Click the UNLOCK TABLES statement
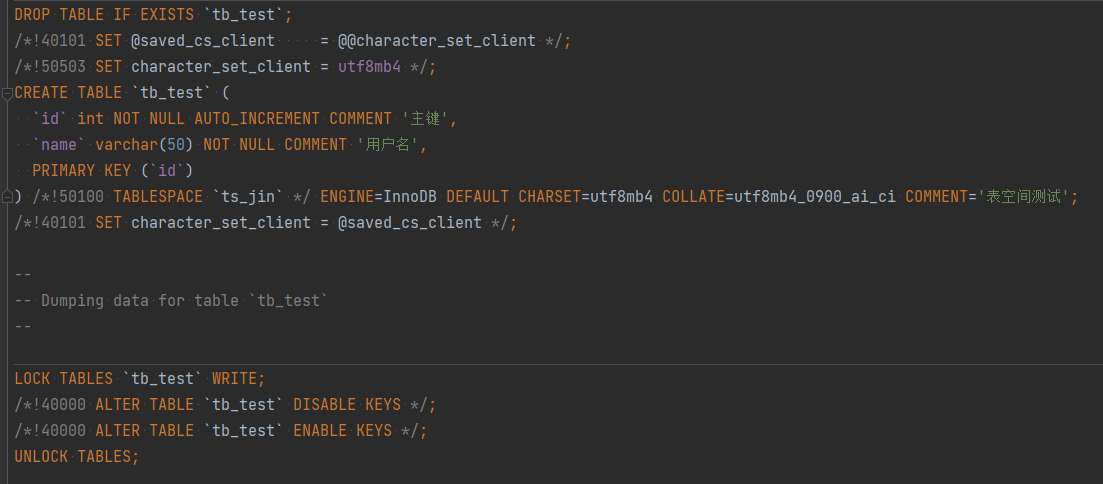This screenshot has height=484, width=1103. (77, 457)
